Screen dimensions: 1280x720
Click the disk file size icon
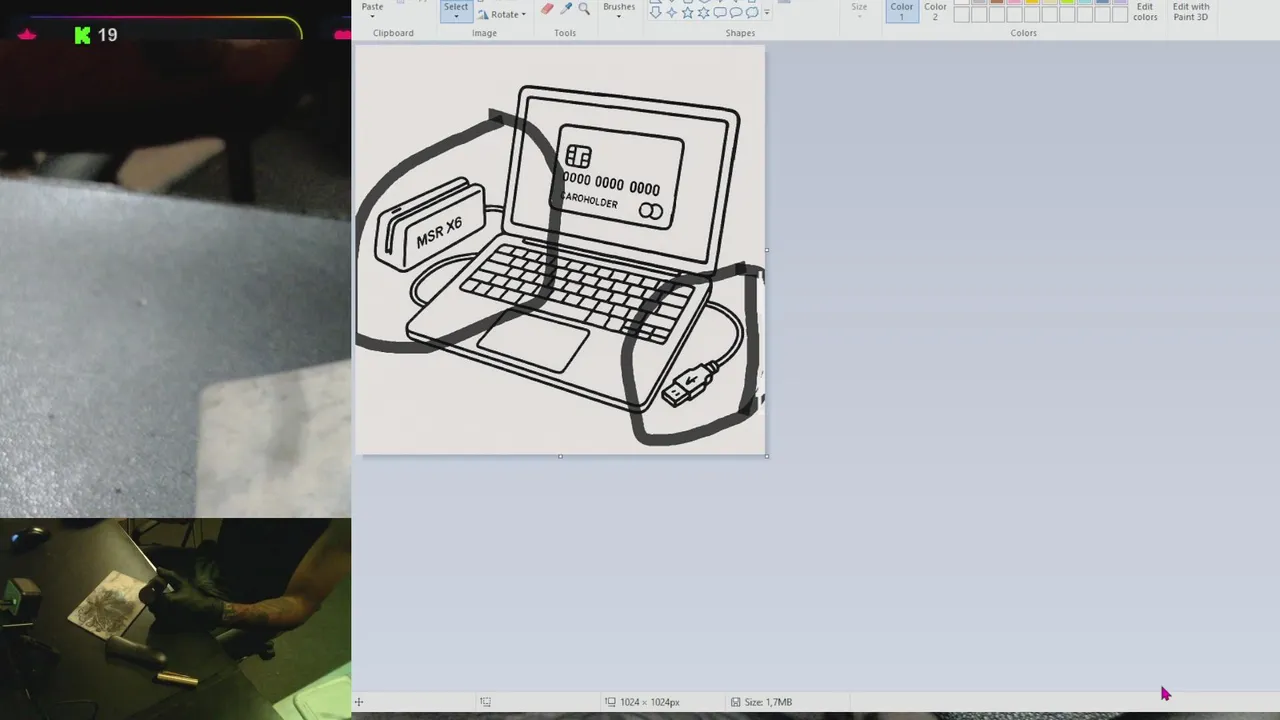point(735,702)
